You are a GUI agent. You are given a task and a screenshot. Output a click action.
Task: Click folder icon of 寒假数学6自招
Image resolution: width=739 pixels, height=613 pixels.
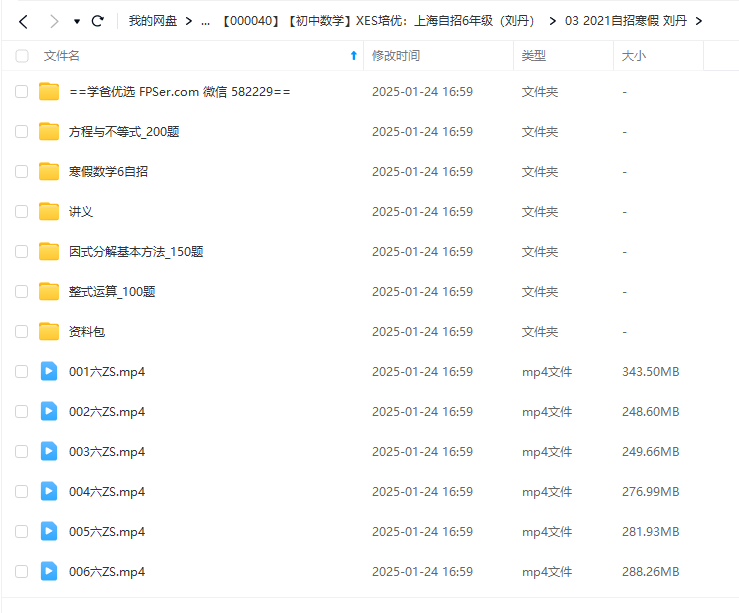coord(49,172)
